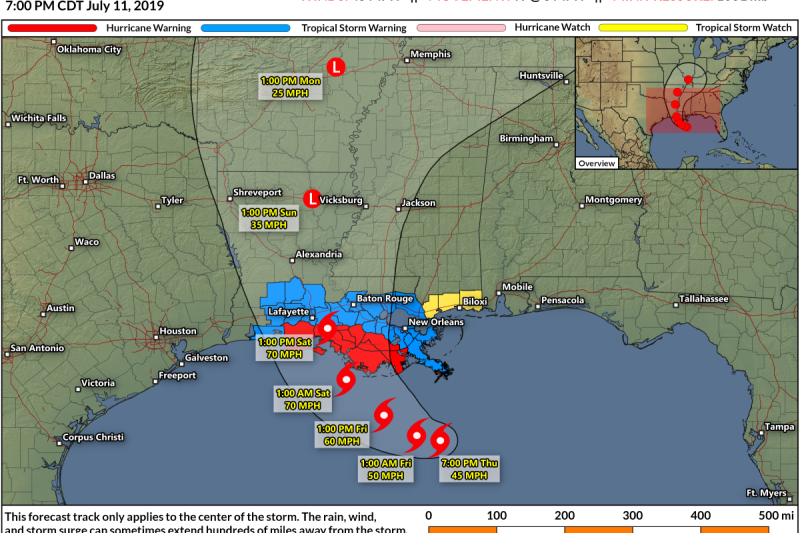Click the Alexandria city label

point(319,254)
